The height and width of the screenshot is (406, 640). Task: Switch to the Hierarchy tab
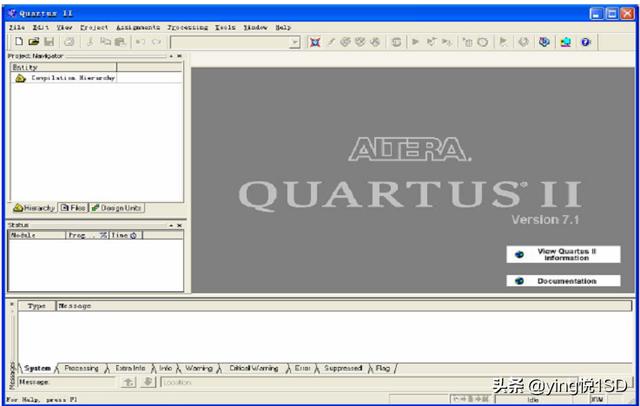[x=34, y=208]
